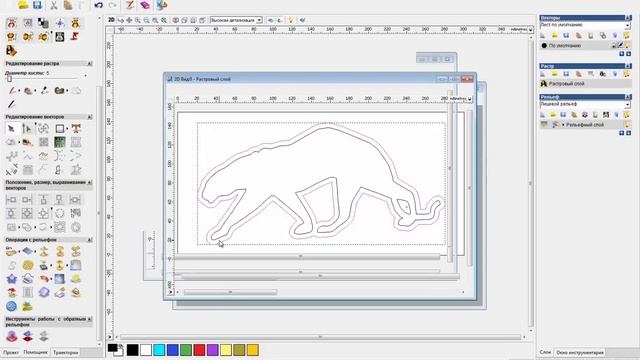This screenshot has width=640, height=360.
Task: Move relief layer down with the arrow button
Action: coord(629,133)
